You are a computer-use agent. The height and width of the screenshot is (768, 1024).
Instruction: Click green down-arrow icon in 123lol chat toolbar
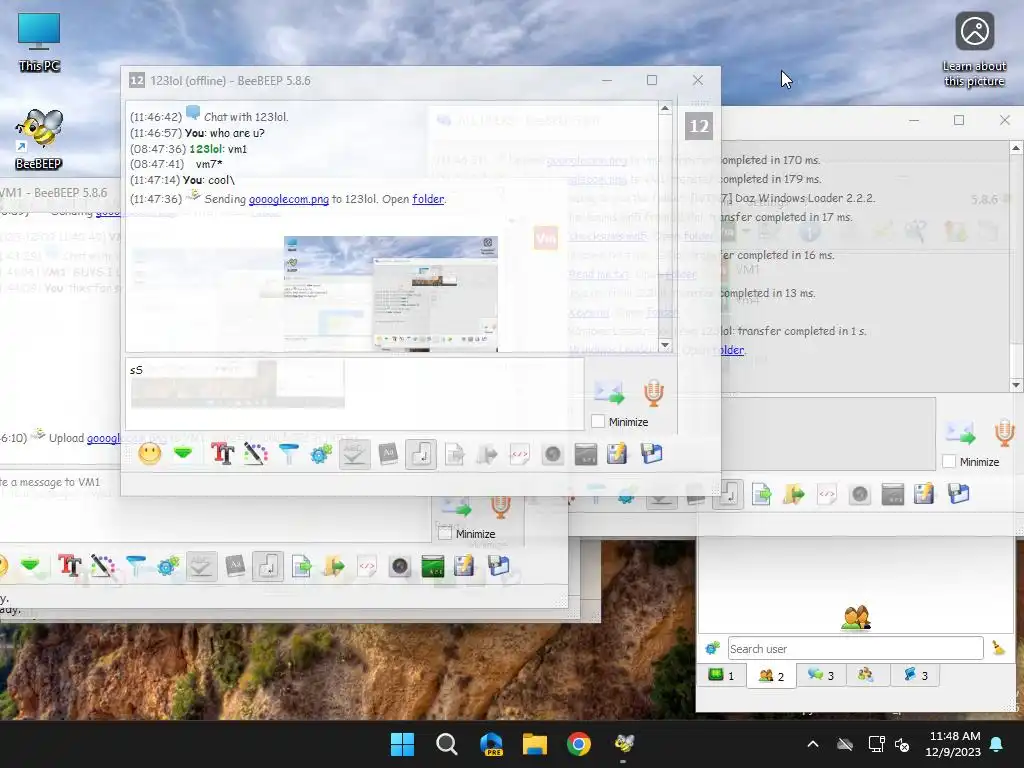pyautogui.click(x=184, y=453)
